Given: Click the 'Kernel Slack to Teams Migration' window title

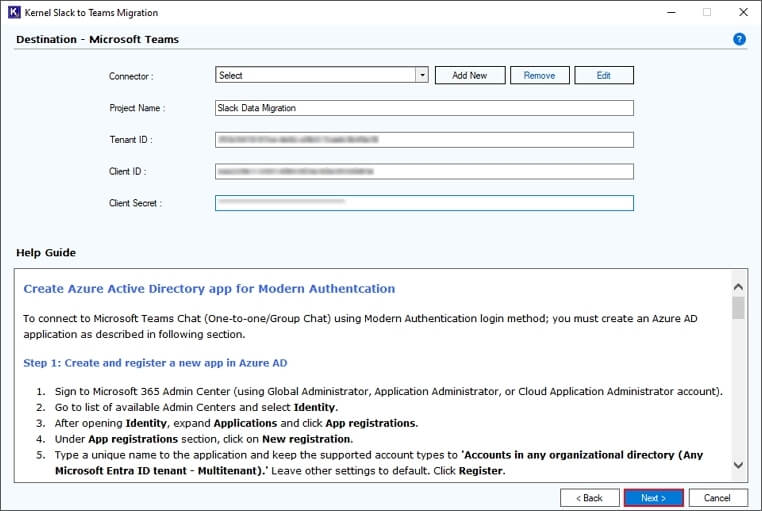Looking at the screenshot, I should pyautogui.click(x=91, y=13).
